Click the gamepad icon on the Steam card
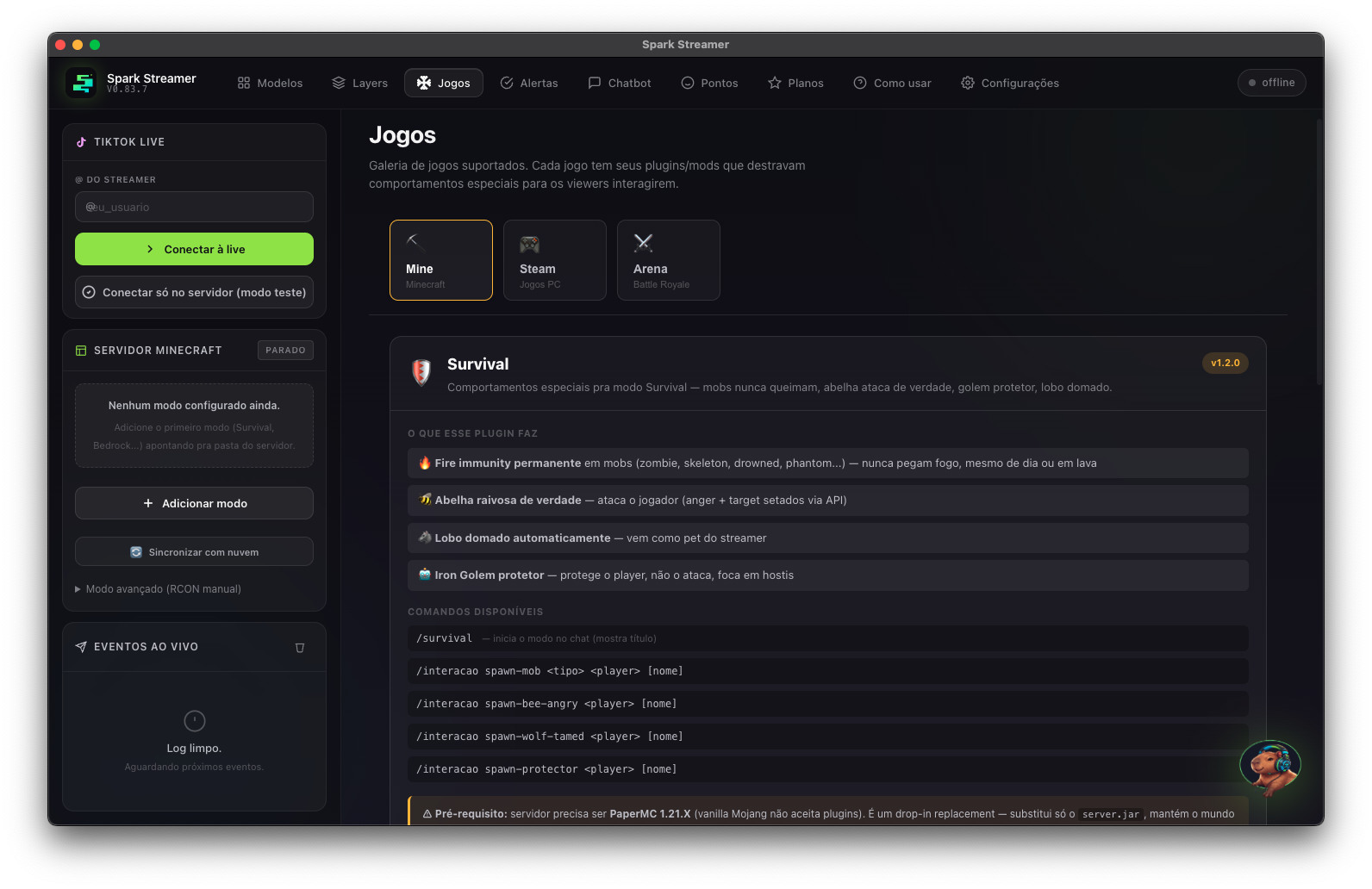1372x889 pixels. pyautogui.click(x=529, y=244)
